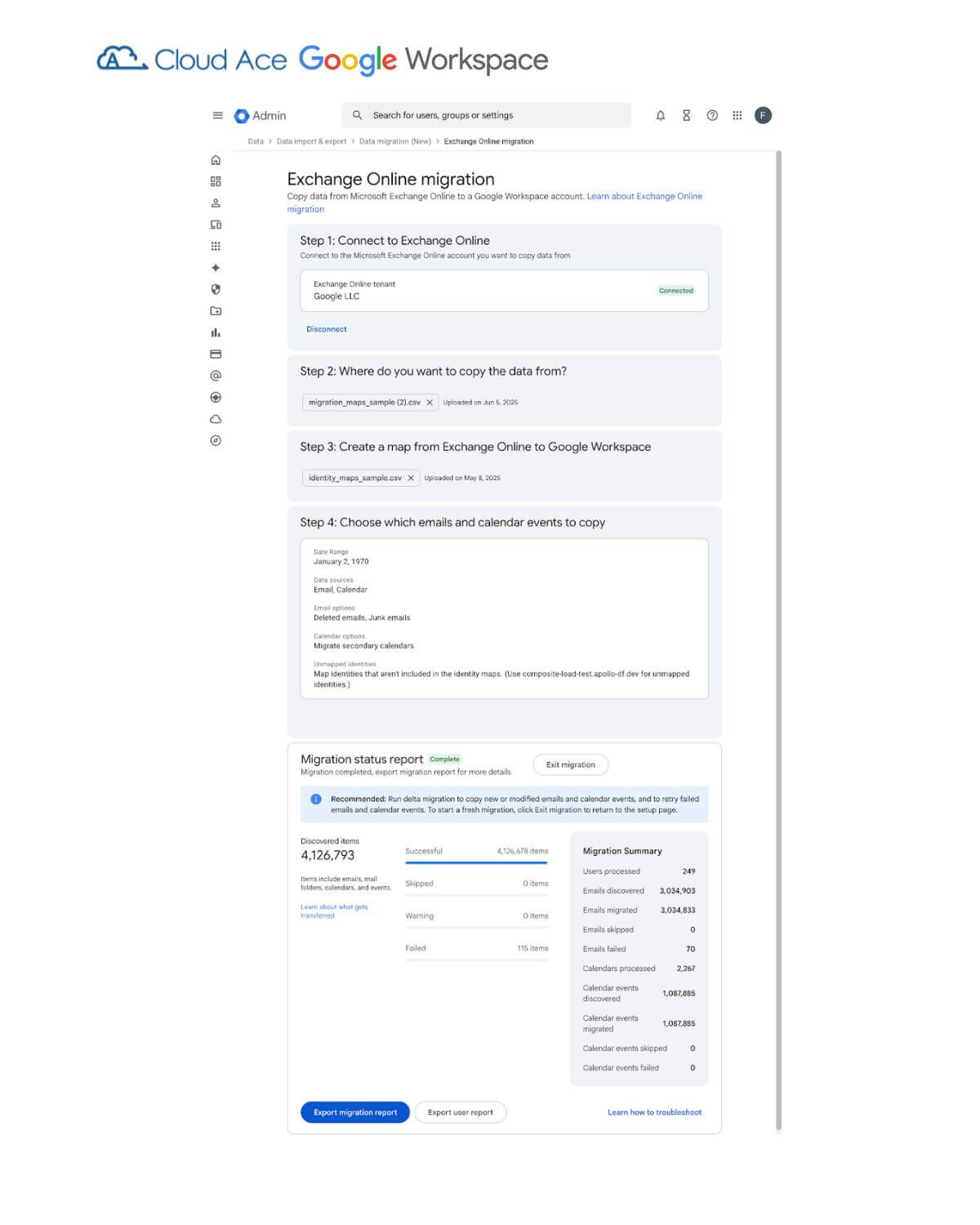Click the Warning 0 items row

coord(477,916)
